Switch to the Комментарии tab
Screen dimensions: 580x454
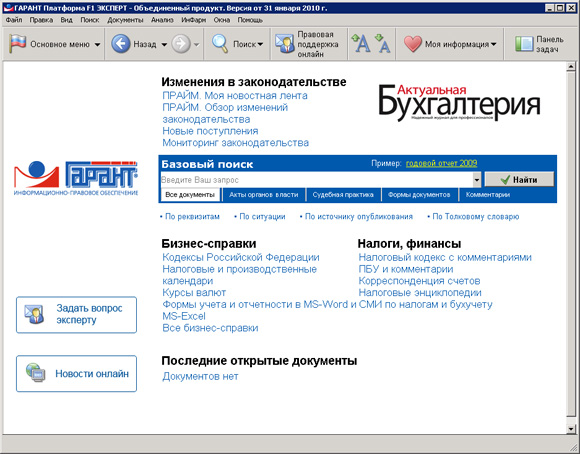[x=488, y=195]
